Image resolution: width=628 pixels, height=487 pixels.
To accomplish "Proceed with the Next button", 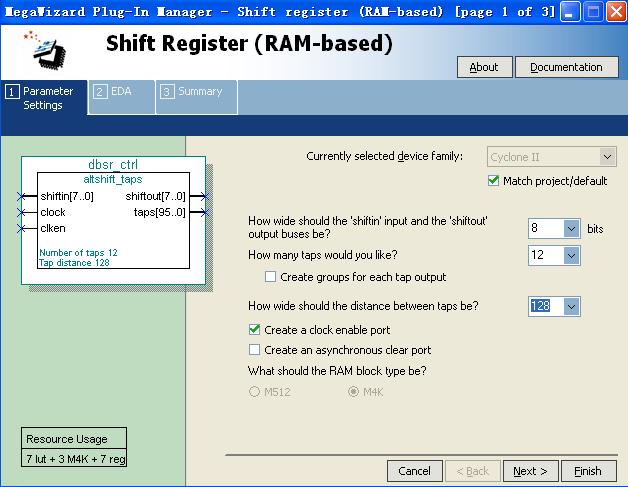I will pos(530,471).
